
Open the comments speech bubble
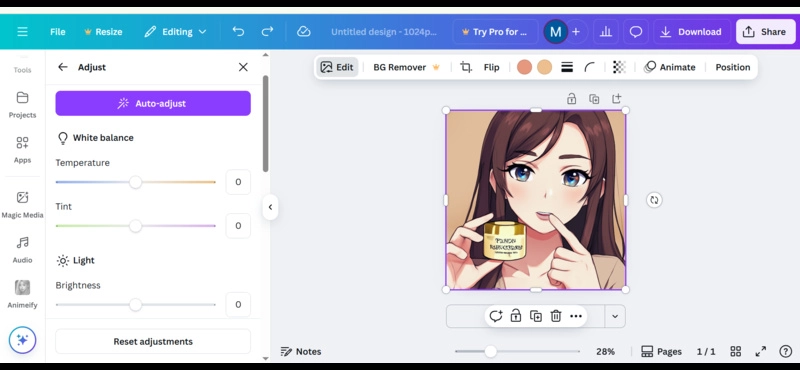[x=636, y=32]
